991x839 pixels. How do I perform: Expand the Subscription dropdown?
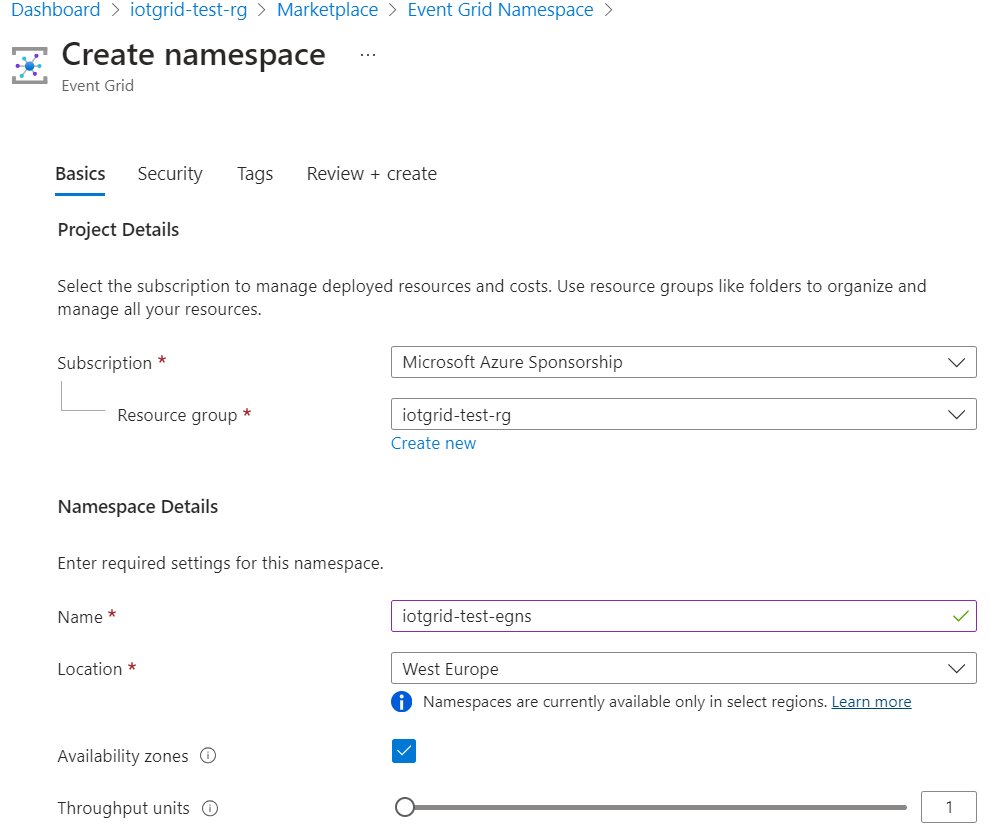tap(683, 362)
